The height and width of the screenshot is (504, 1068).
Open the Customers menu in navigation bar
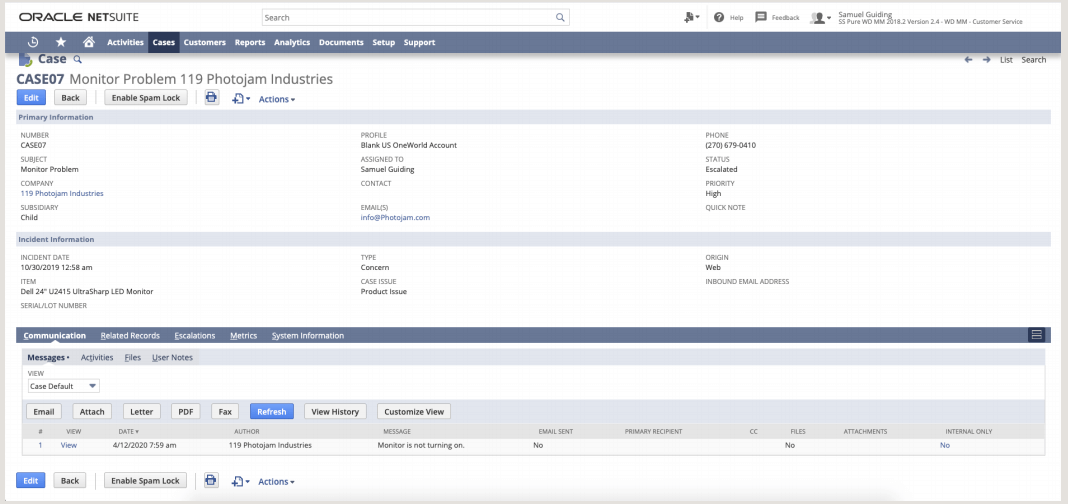point(205,42)
